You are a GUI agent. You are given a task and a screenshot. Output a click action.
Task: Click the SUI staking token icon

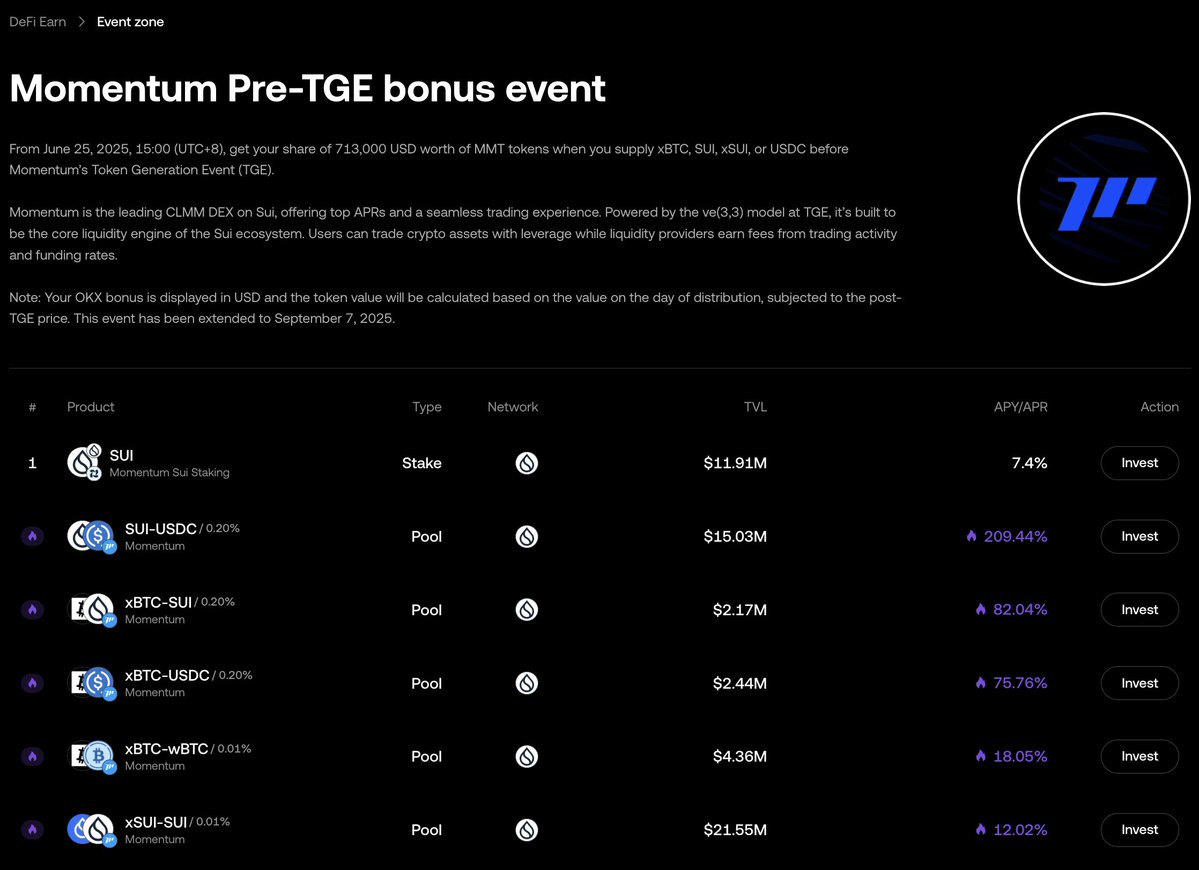pyautogui.click(x=85, y=462)
